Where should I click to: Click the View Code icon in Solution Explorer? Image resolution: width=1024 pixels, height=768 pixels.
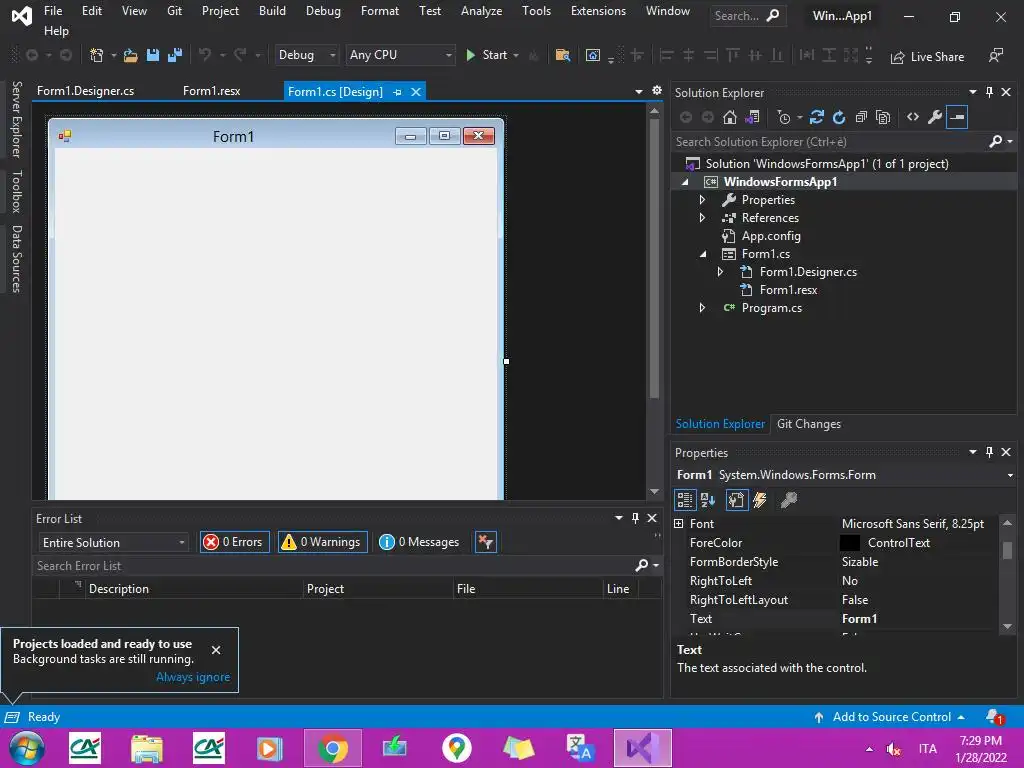[913, 117]
